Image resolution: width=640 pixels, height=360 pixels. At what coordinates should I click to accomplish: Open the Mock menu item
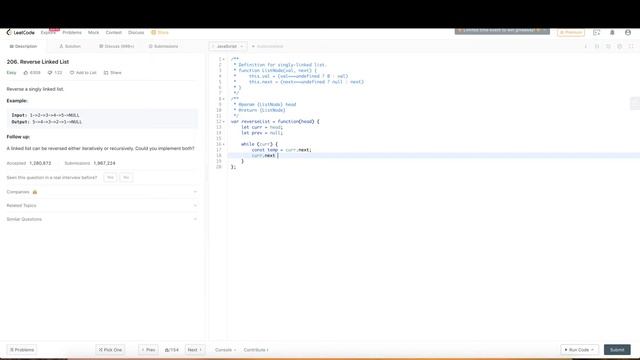[x=93, y=32]
